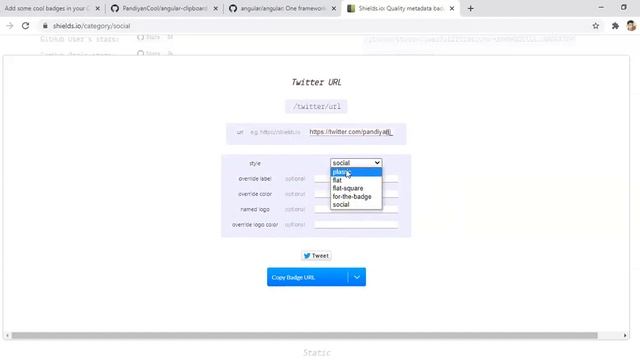
Task: Close the Shields.io tab
Action: pos(452,8)
